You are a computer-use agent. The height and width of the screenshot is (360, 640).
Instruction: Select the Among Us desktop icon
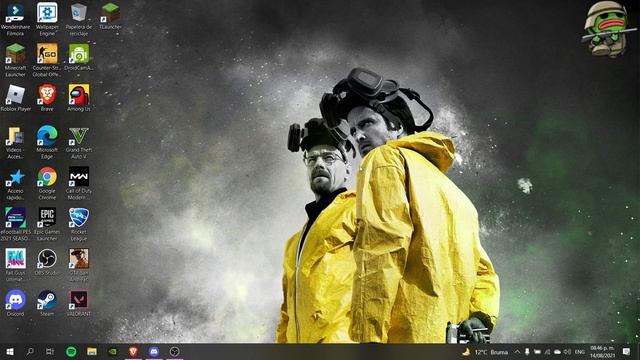coord(79,98)
